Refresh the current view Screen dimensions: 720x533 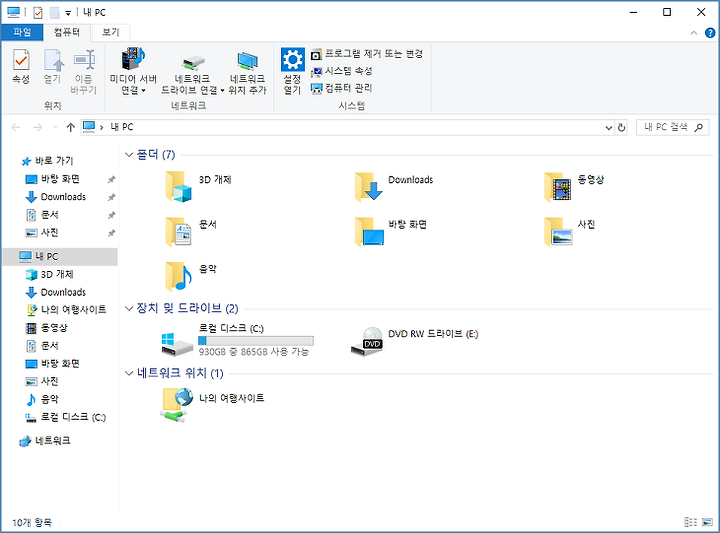point(621,128)
